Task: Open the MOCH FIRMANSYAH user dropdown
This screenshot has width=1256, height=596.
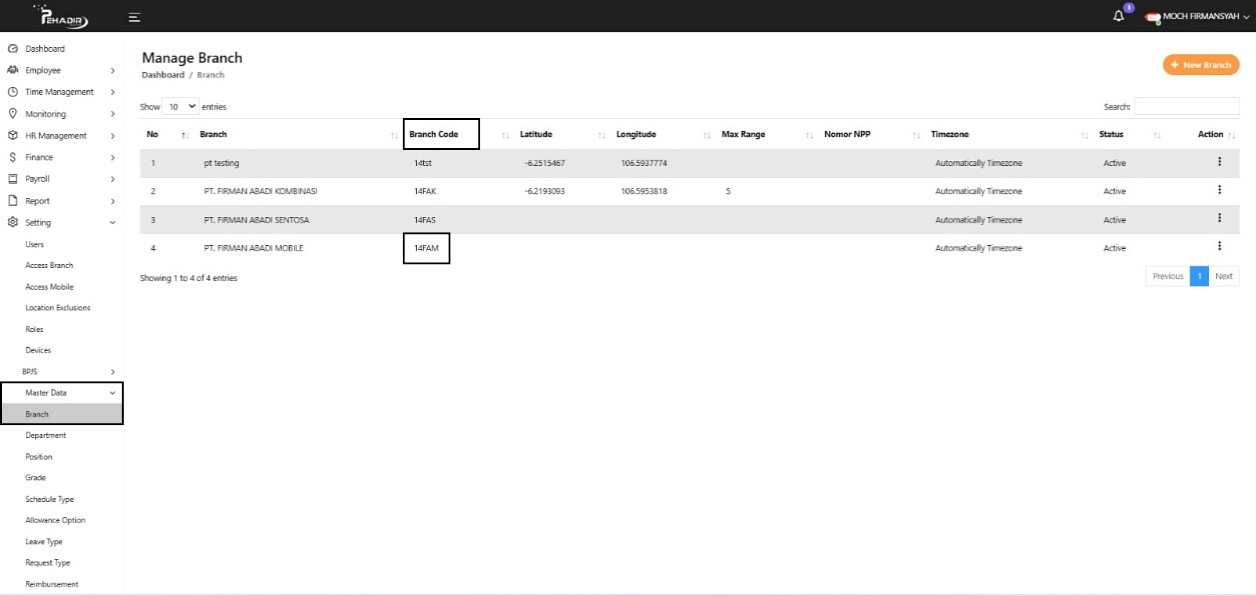Action: (x=1199, y=17)
